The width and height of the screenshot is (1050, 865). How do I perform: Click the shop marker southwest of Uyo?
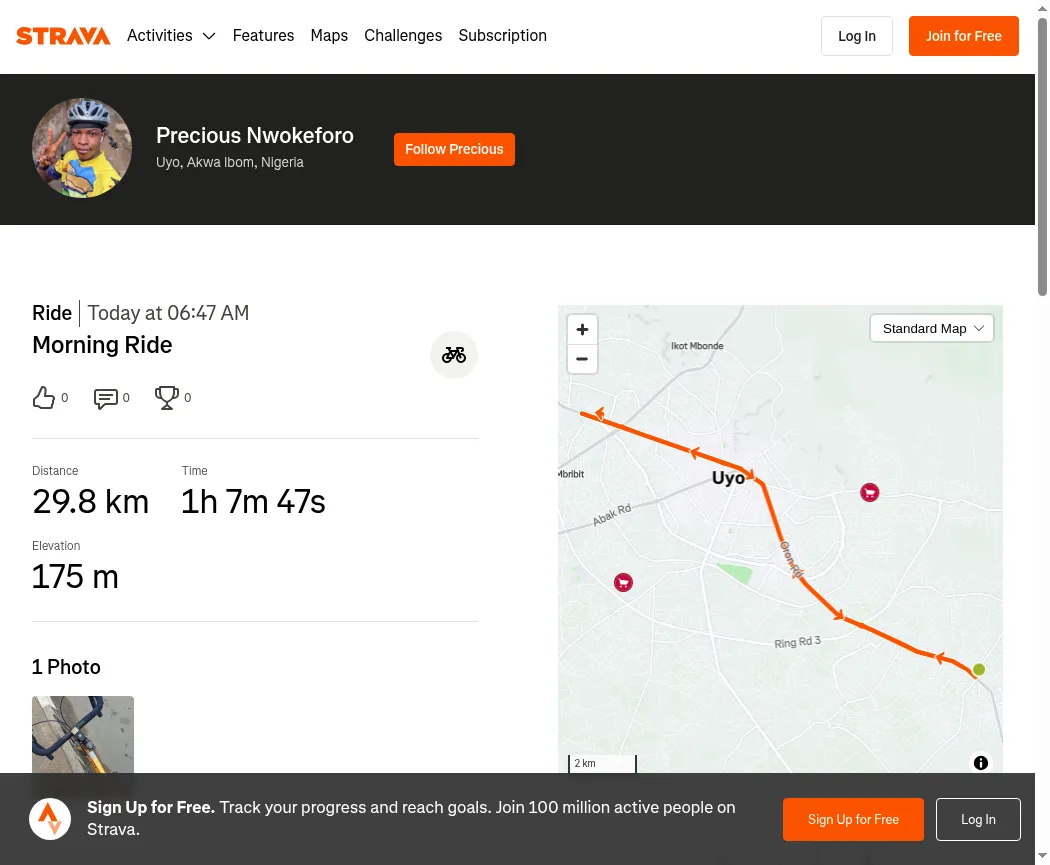[623, 582]
